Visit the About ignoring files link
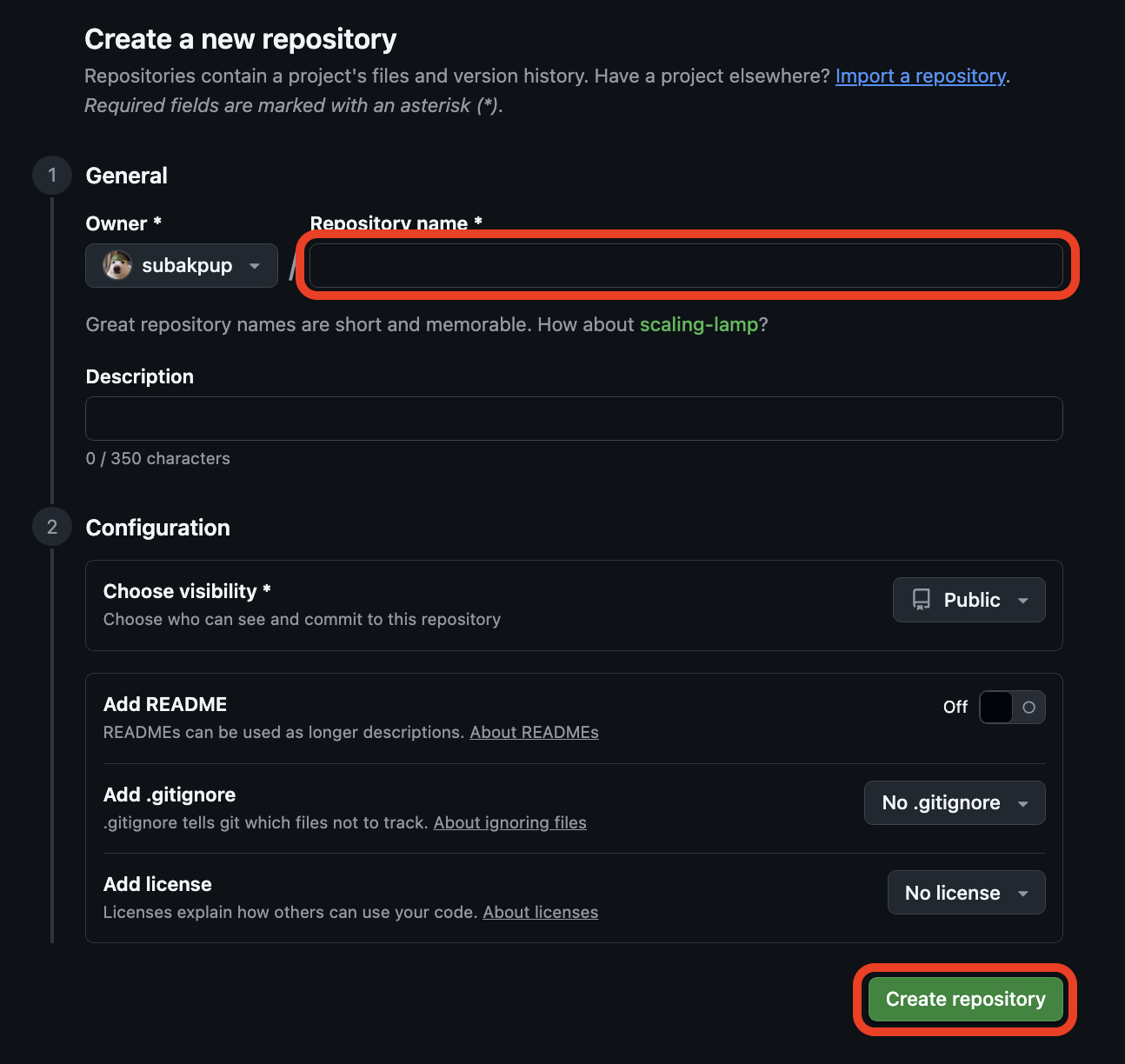This screenshot has height=1064, width=1125. [x=509, y=823]
